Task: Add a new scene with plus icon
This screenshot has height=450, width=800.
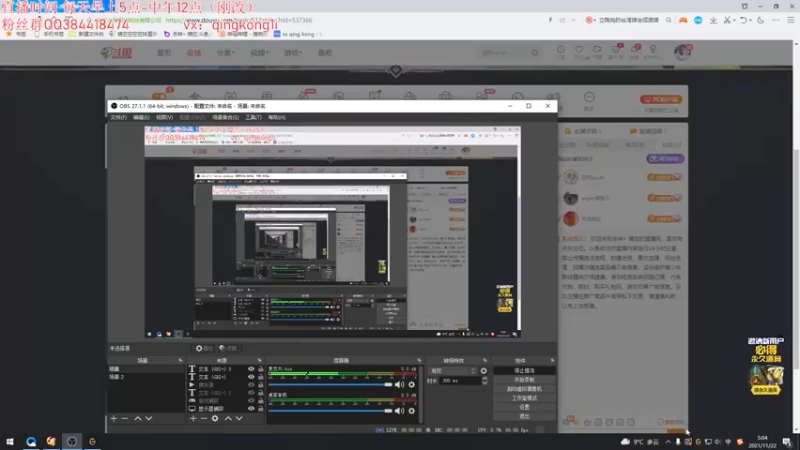Action: [114, 418]
